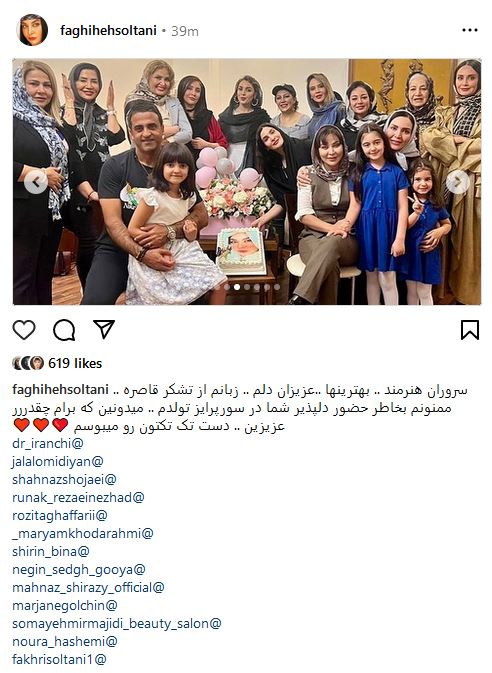Viewport: 492px width, 673px height.
Task: Open faghihehsoltani profile picture avatar
Action: [x=32, y=30]
